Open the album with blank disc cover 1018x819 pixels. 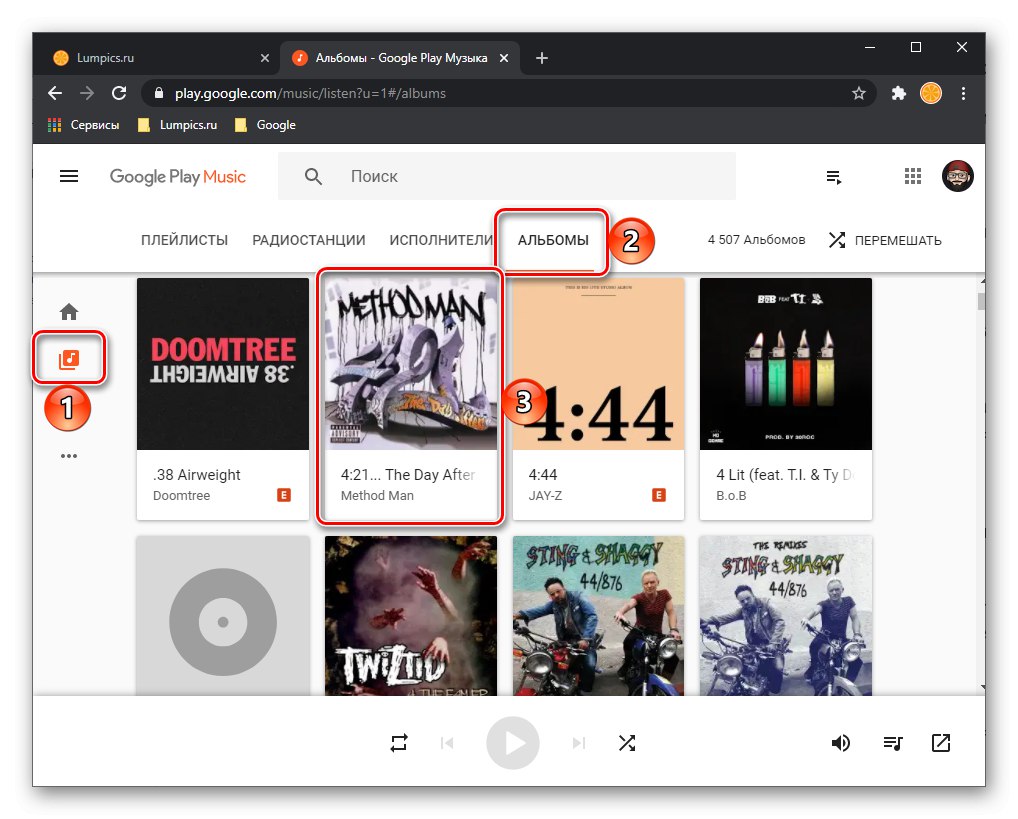click(223, 616)
